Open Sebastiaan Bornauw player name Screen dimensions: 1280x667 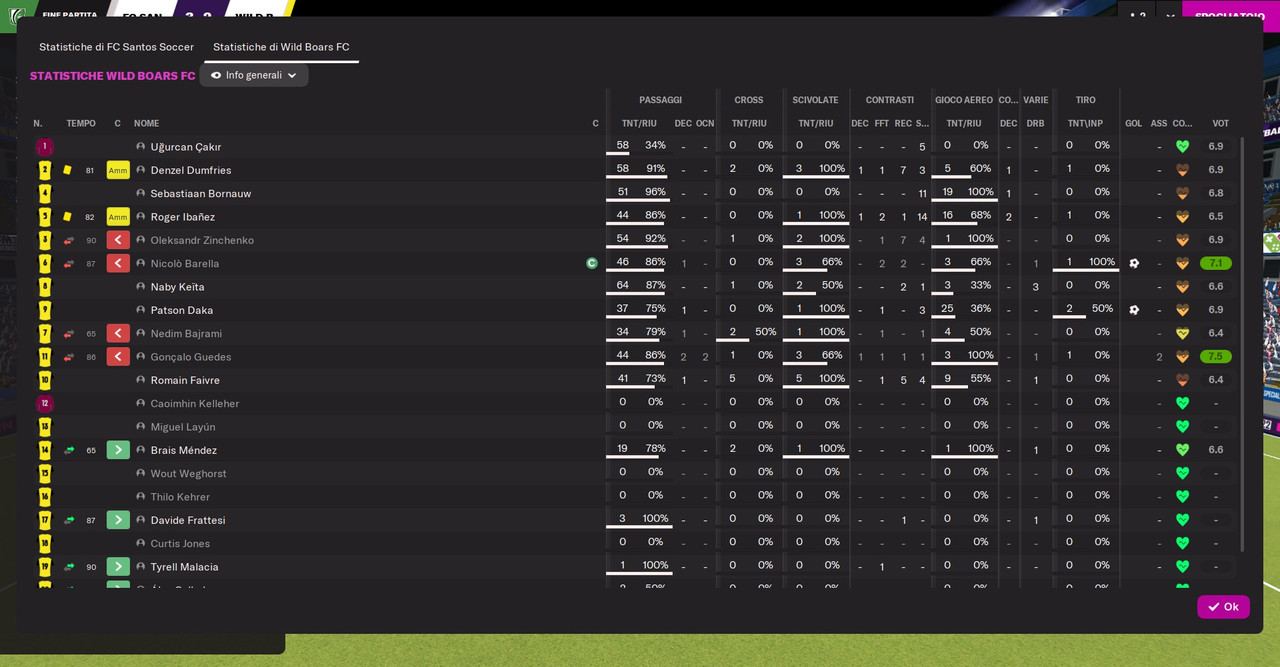[x=201, y=194]
